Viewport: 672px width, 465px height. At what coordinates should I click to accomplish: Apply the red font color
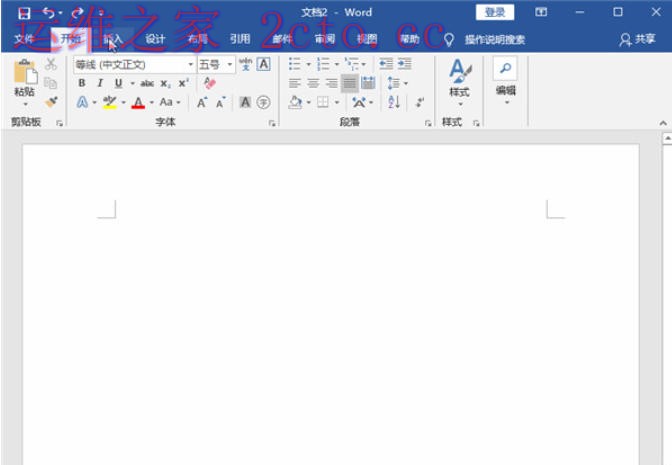138,102
